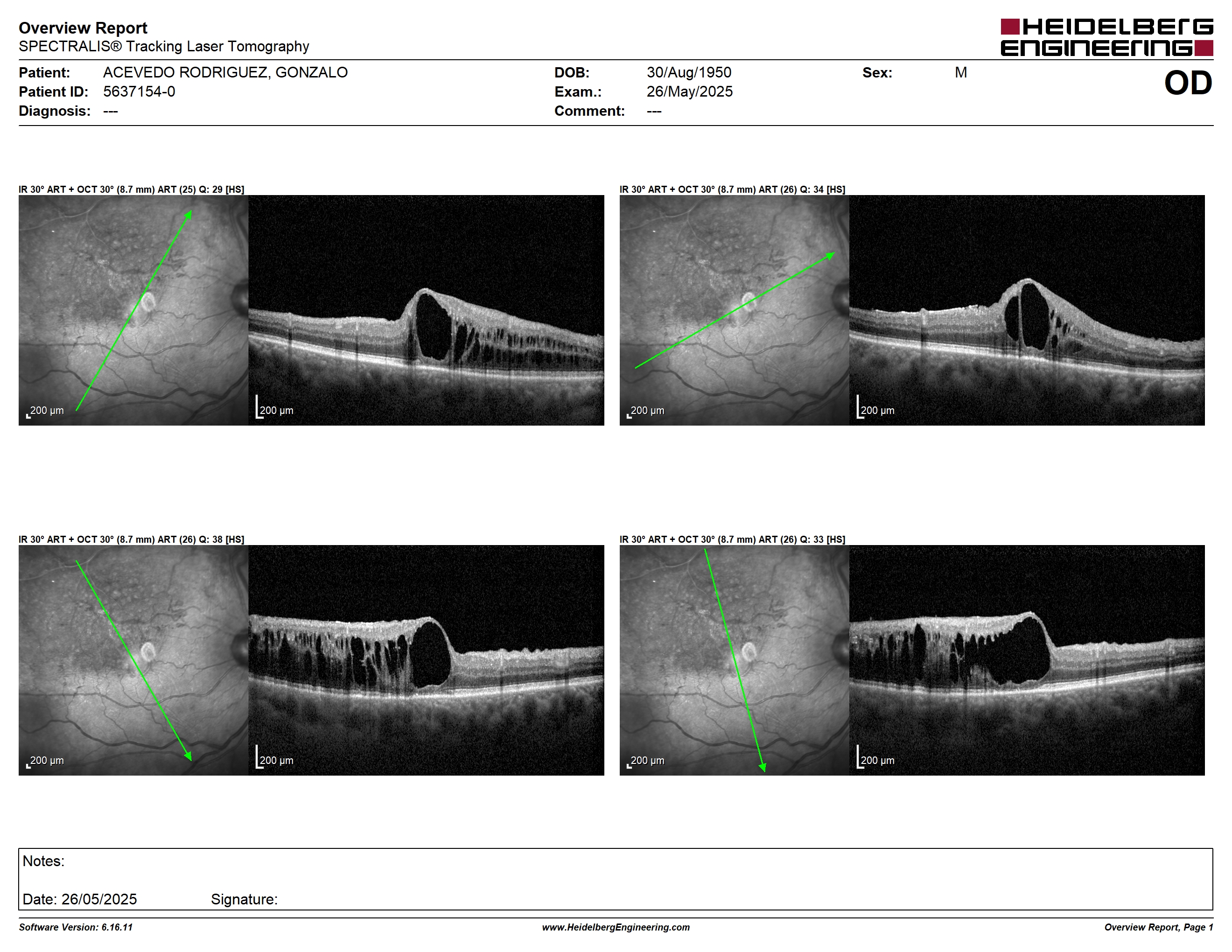Click the Overview Report title
This screenshot has height=952, width=1232.
83,28
